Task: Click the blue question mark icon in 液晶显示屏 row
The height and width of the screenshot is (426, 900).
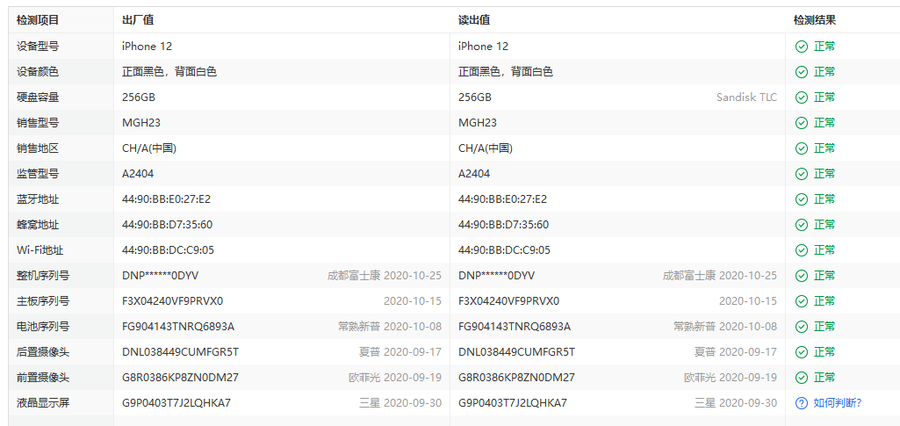Action: [x=801, y=403]
